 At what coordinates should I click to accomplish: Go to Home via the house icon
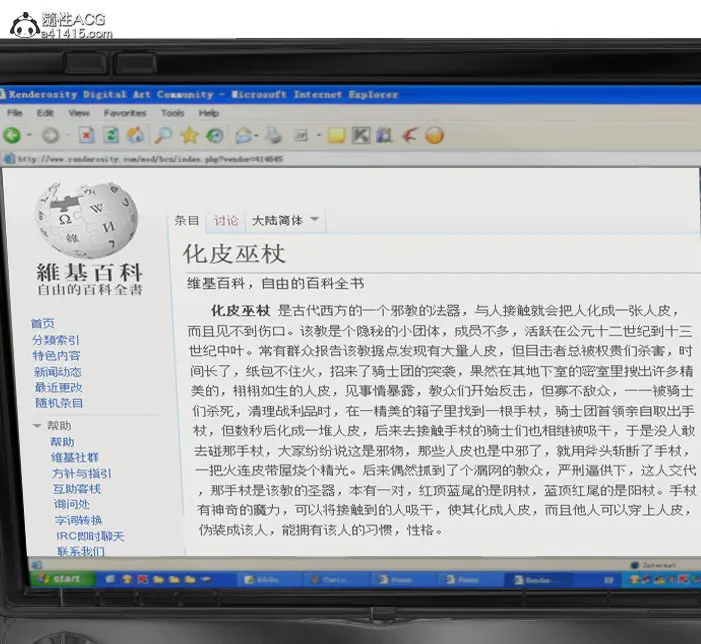pyautogui.click(x=136, y=135)
